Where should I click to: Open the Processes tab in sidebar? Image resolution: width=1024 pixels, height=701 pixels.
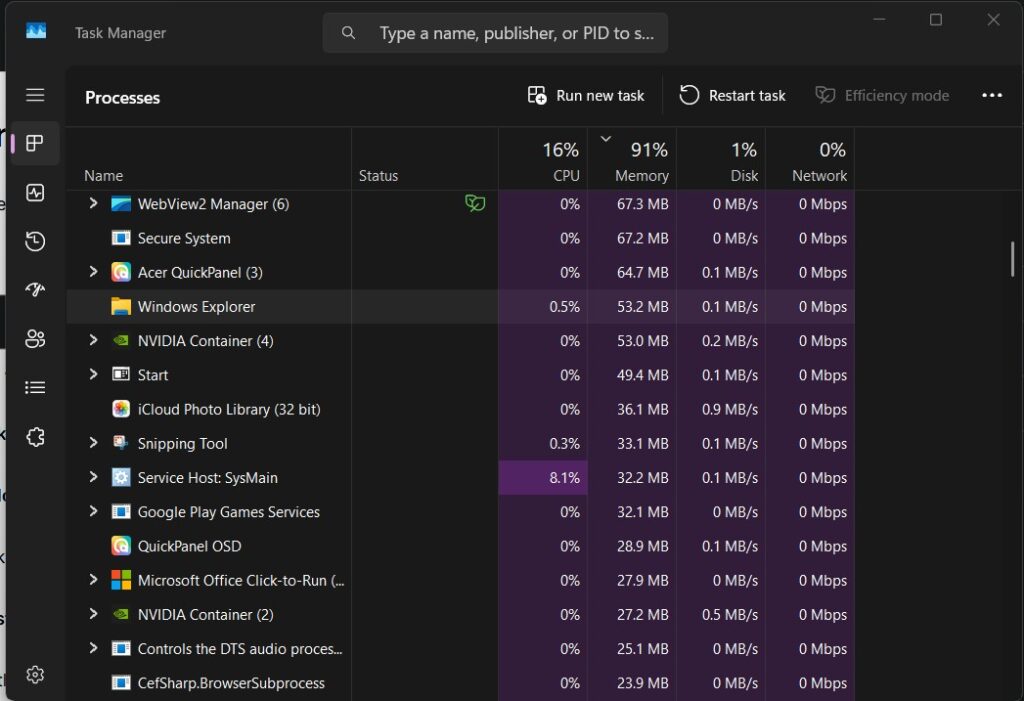(35, 143)
